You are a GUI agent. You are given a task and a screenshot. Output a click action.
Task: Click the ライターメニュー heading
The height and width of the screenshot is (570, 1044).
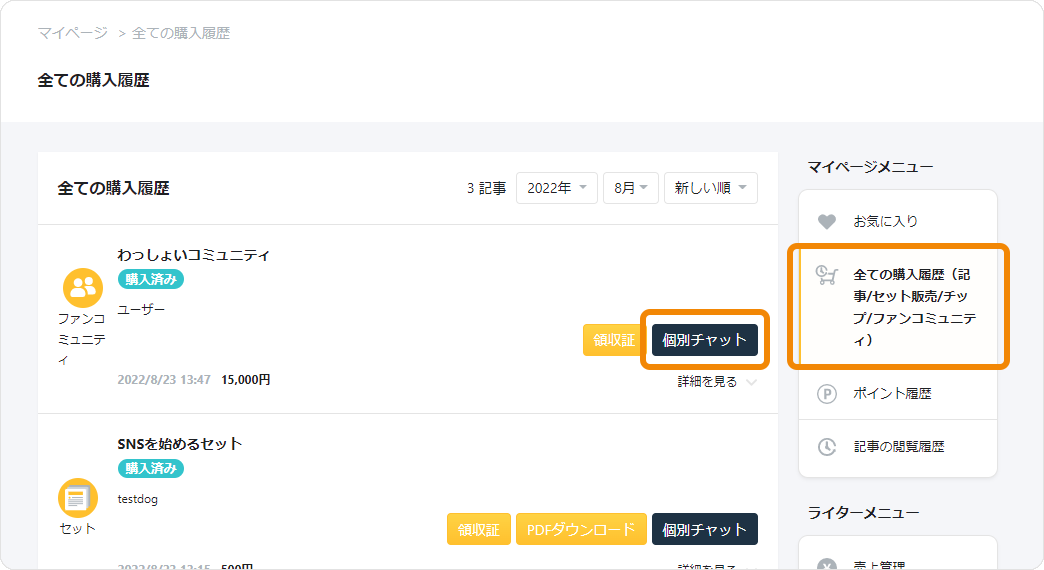(863, 513)
